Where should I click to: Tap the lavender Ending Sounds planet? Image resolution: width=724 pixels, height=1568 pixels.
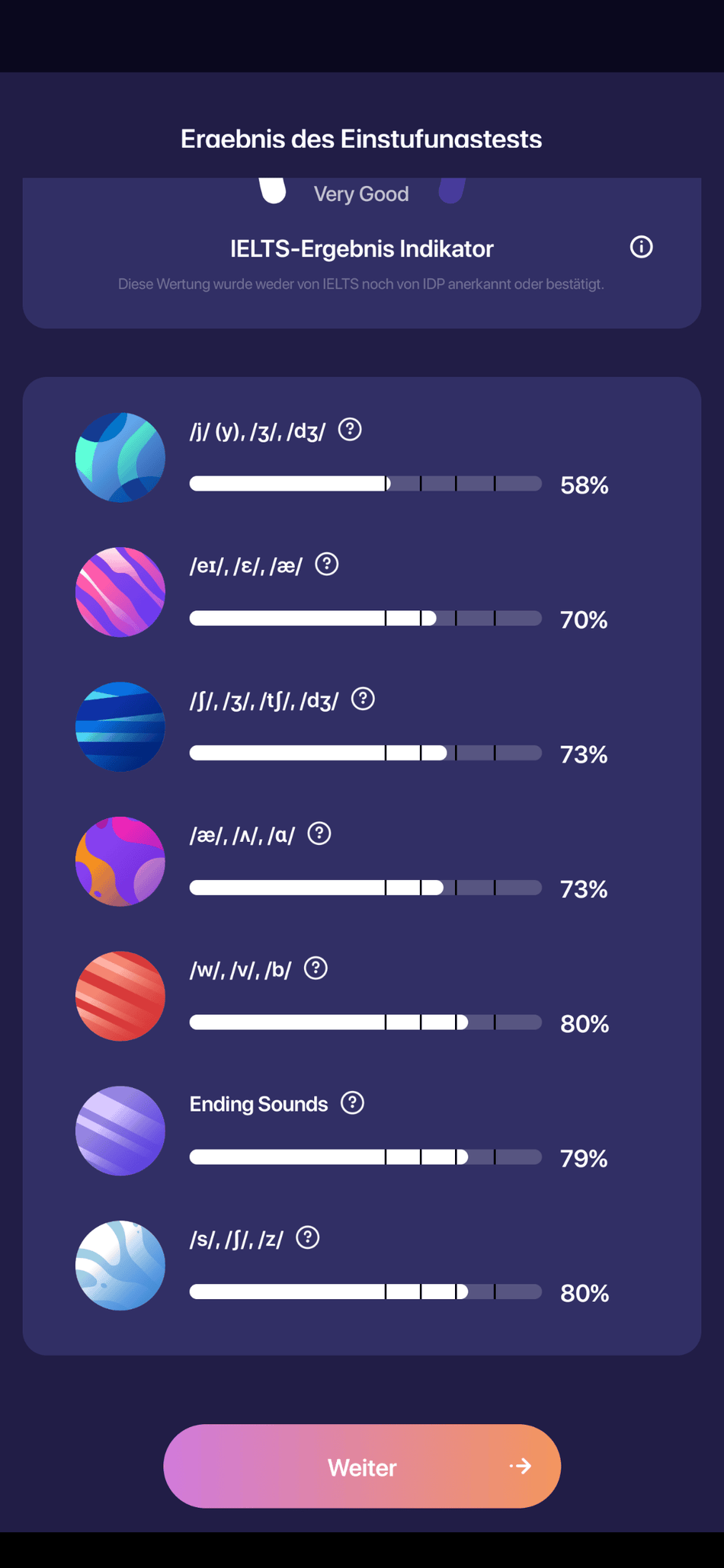(x=120, y=1131)
